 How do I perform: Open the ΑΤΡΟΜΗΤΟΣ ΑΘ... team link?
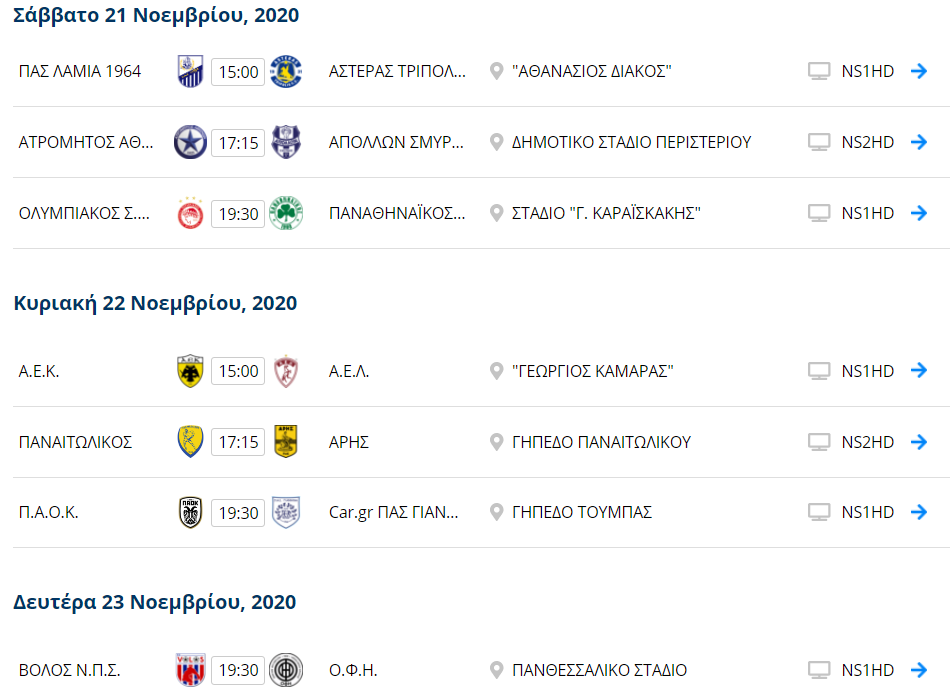click(x=87, y=142)
